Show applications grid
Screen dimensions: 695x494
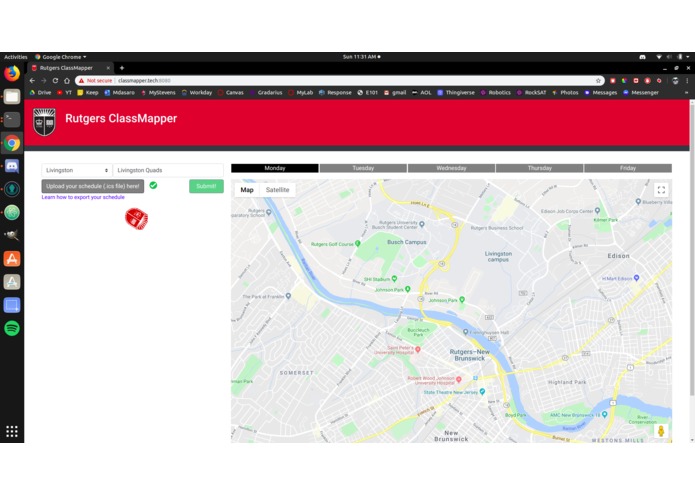click(x=12, y=431)
